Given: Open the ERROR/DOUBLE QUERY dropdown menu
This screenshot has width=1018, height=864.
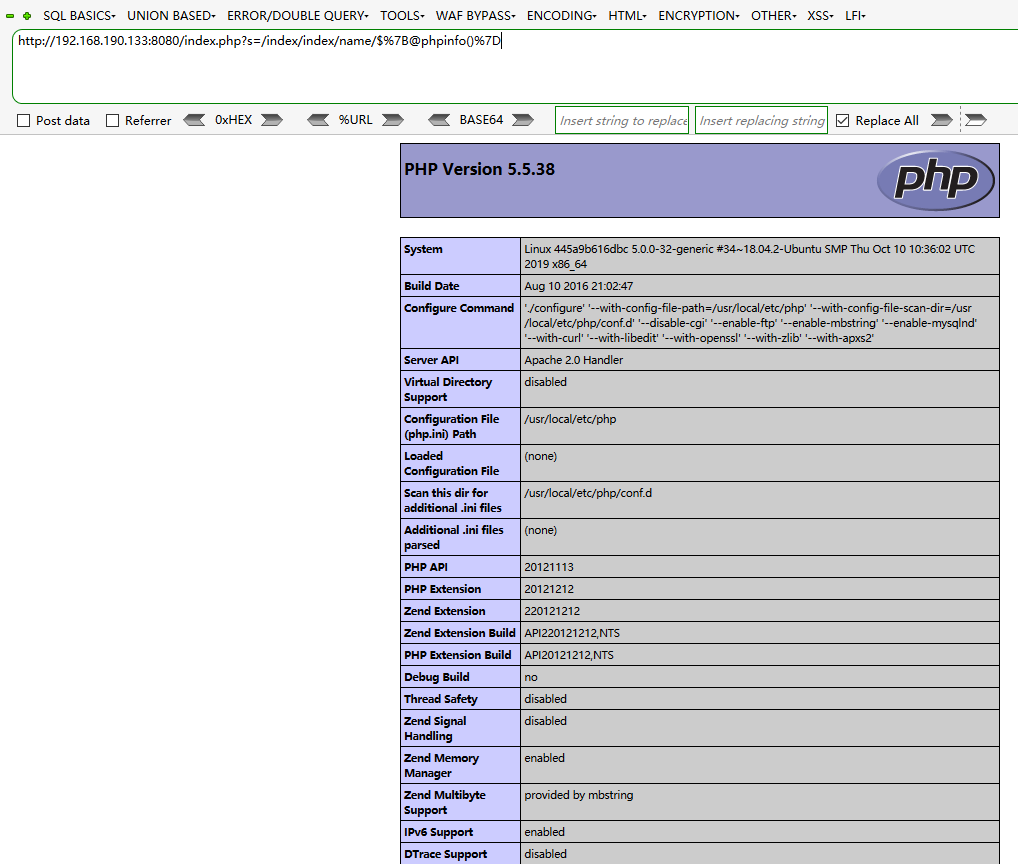Looking at the screenshot, I should [297, 16].
